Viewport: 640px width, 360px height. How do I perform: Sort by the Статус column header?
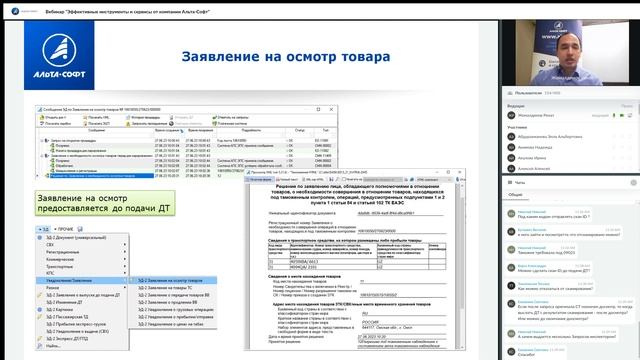click(x=300, y=131)
